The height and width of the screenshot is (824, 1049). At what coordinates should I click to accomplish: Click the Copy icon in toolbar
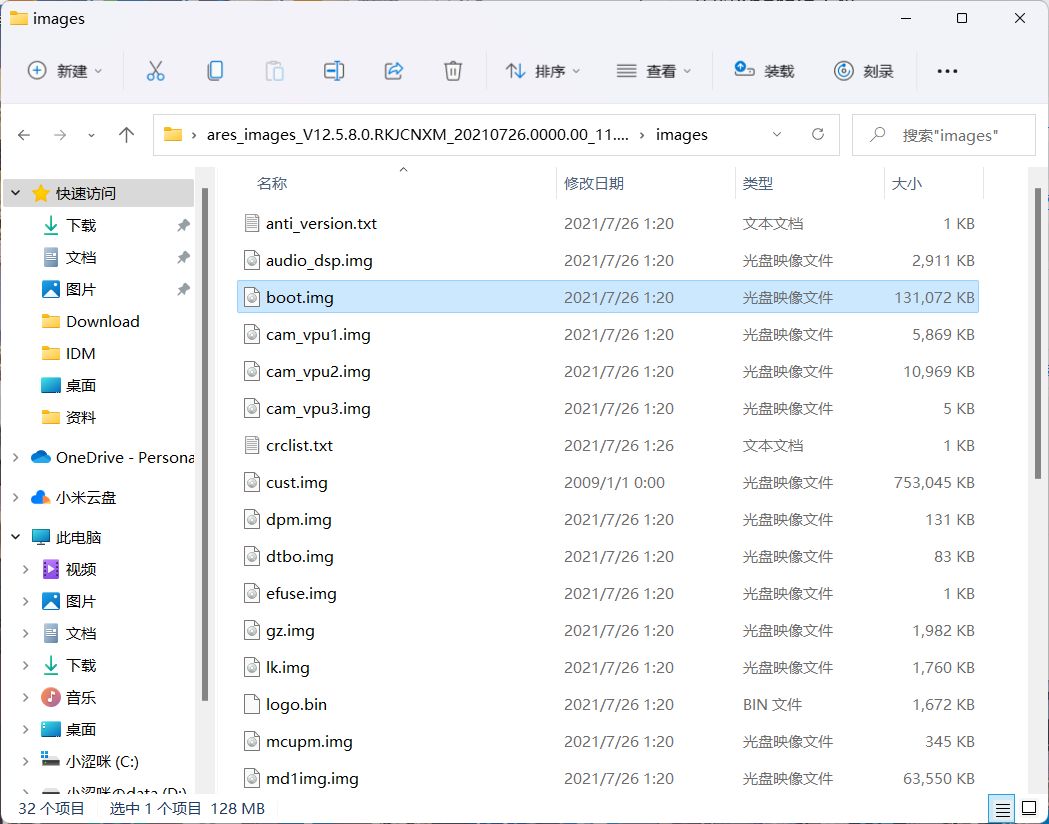click(215, 71)
